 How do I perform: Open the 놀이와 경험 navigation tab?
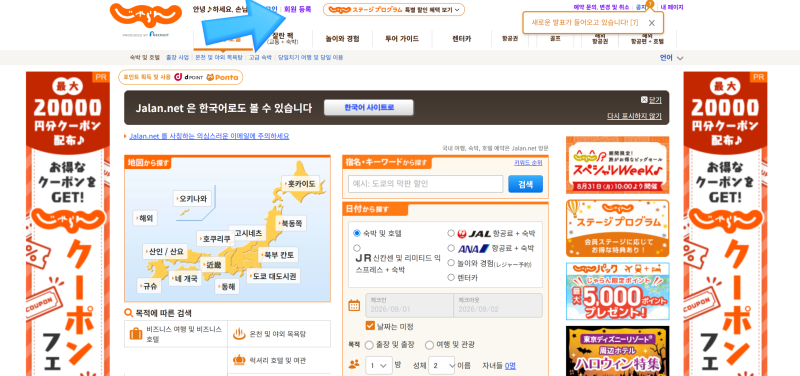[x=342, y=39]
